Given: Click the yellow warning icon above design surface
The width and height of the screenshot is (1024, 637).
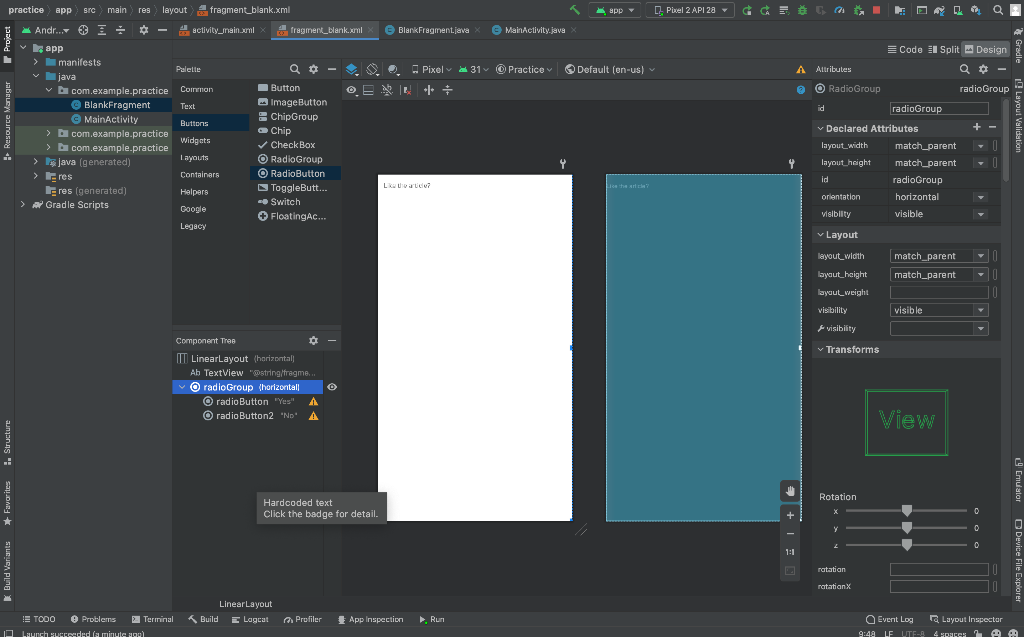Looking at the screenshot, I should 801,69.
